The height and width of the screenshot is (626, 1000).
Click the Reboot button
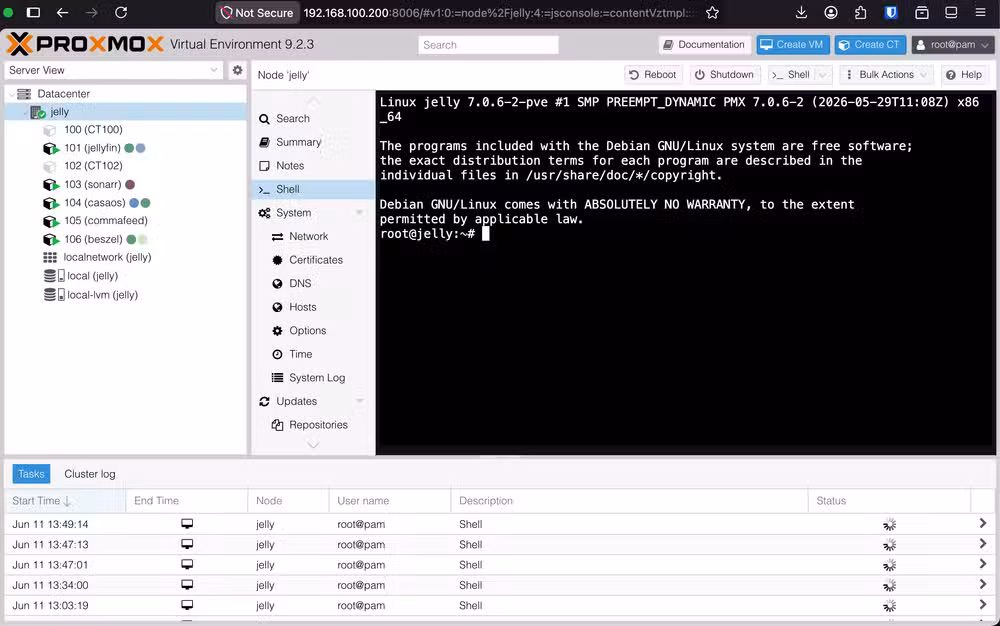point(652,75)
